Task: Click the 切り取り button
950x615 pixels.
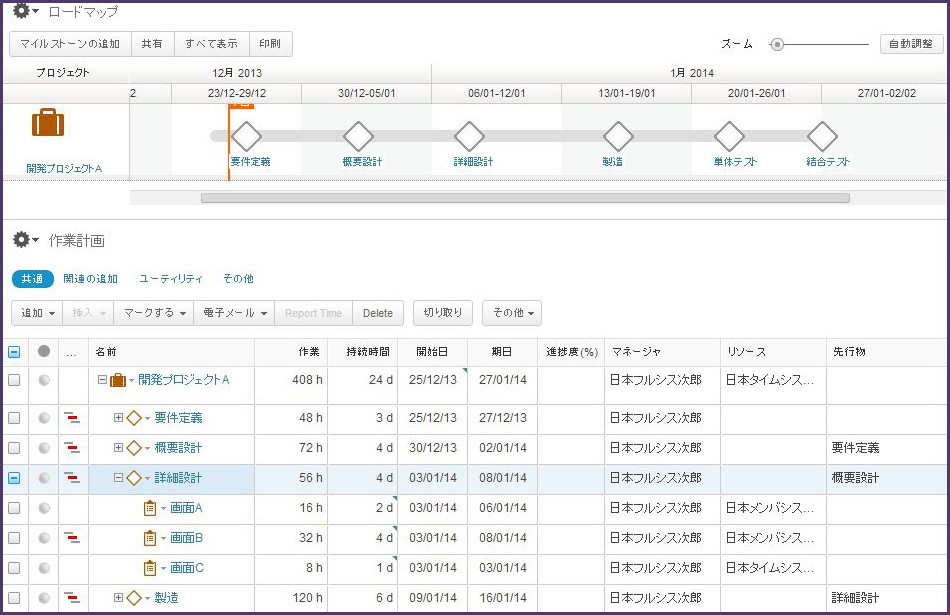Action: point(443,313)
